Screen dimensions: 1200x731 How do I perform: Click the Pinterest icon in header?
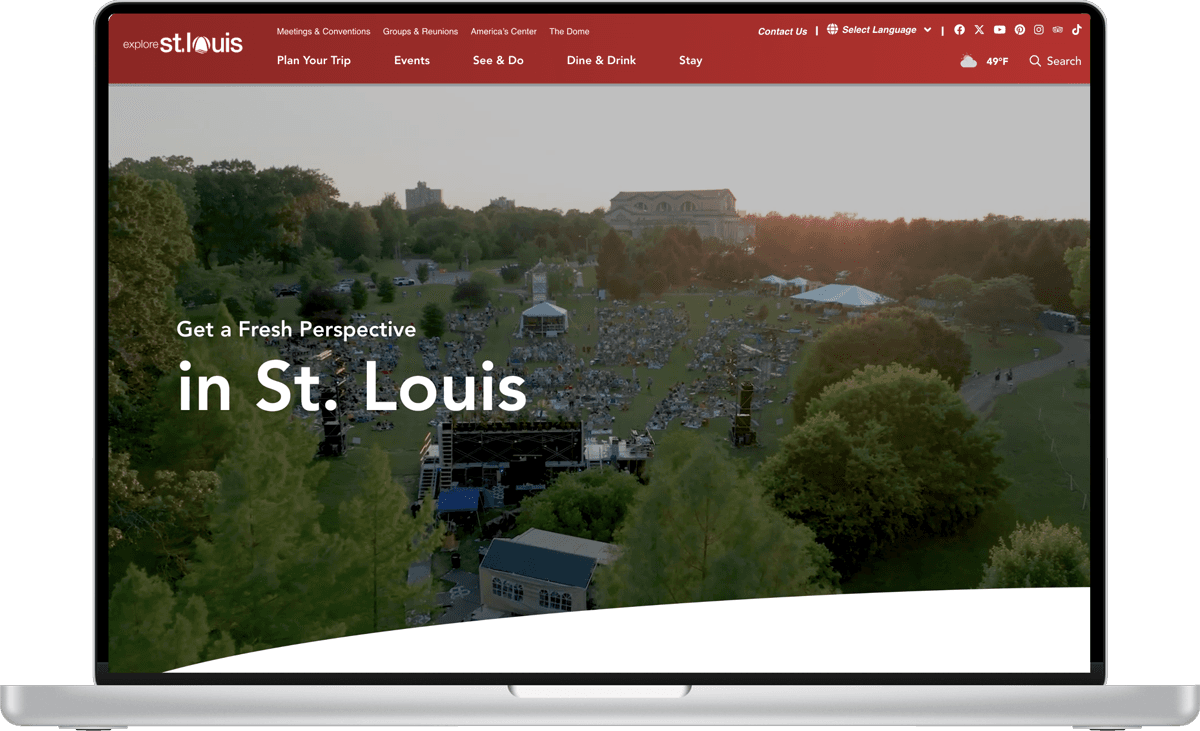pos(1020,30)
